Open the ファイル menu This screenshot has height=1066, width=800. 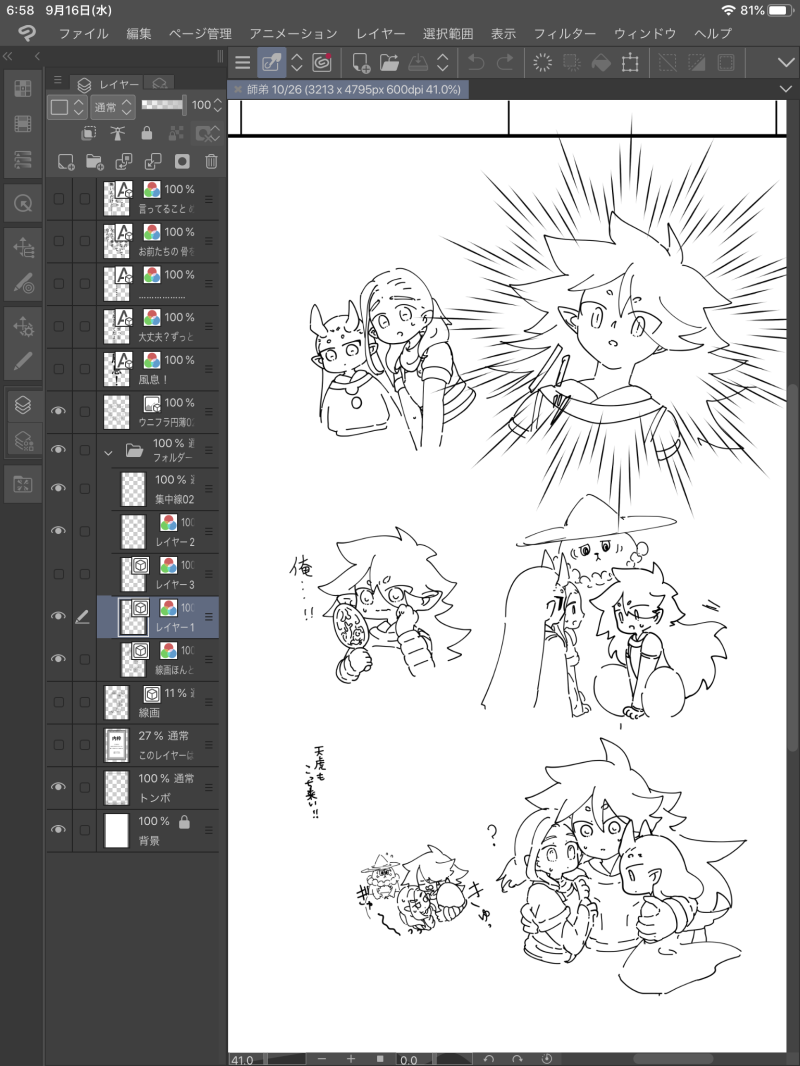tap(83, 33)
